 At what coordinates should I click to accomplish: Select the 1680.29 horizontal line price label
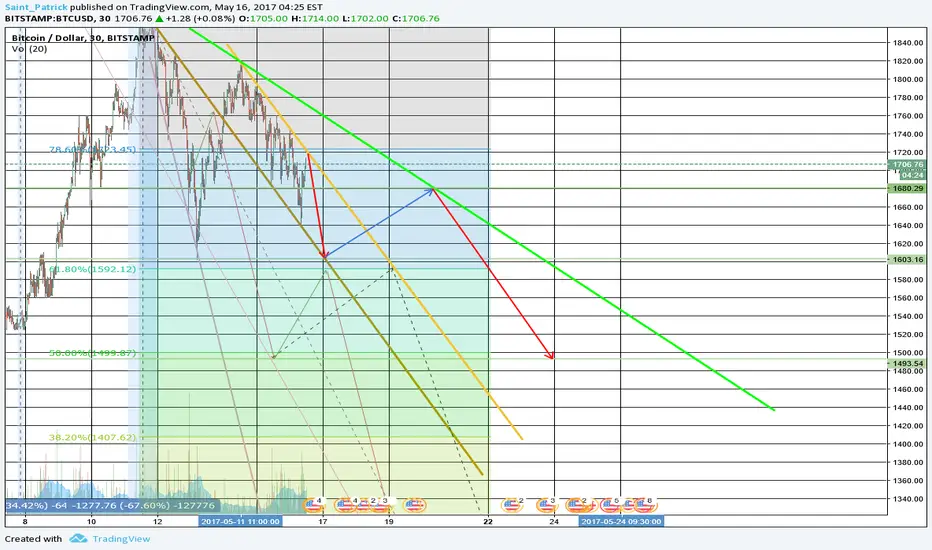coord(907,188)
